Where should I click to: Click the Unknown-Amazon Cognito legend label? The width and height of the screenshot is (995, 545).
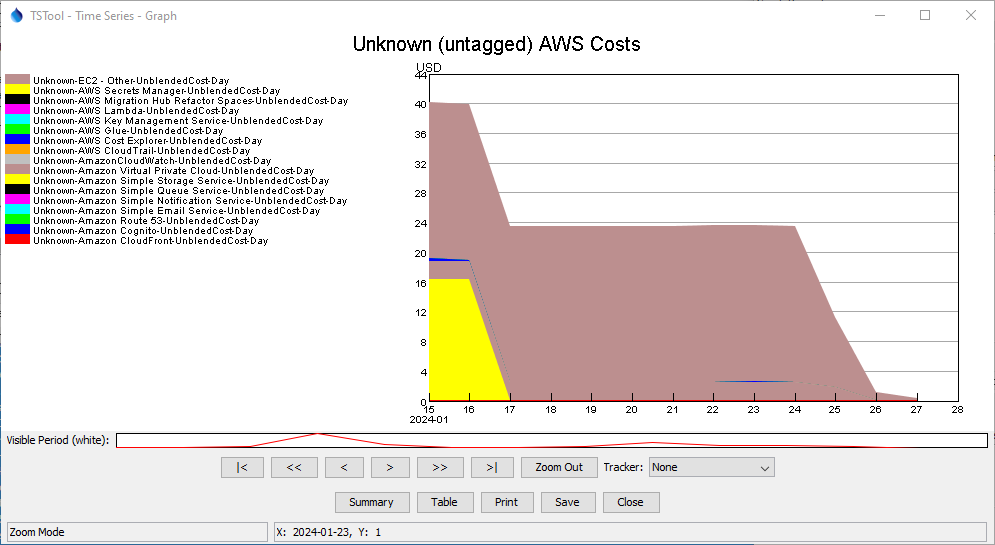[x=143, y=231]
